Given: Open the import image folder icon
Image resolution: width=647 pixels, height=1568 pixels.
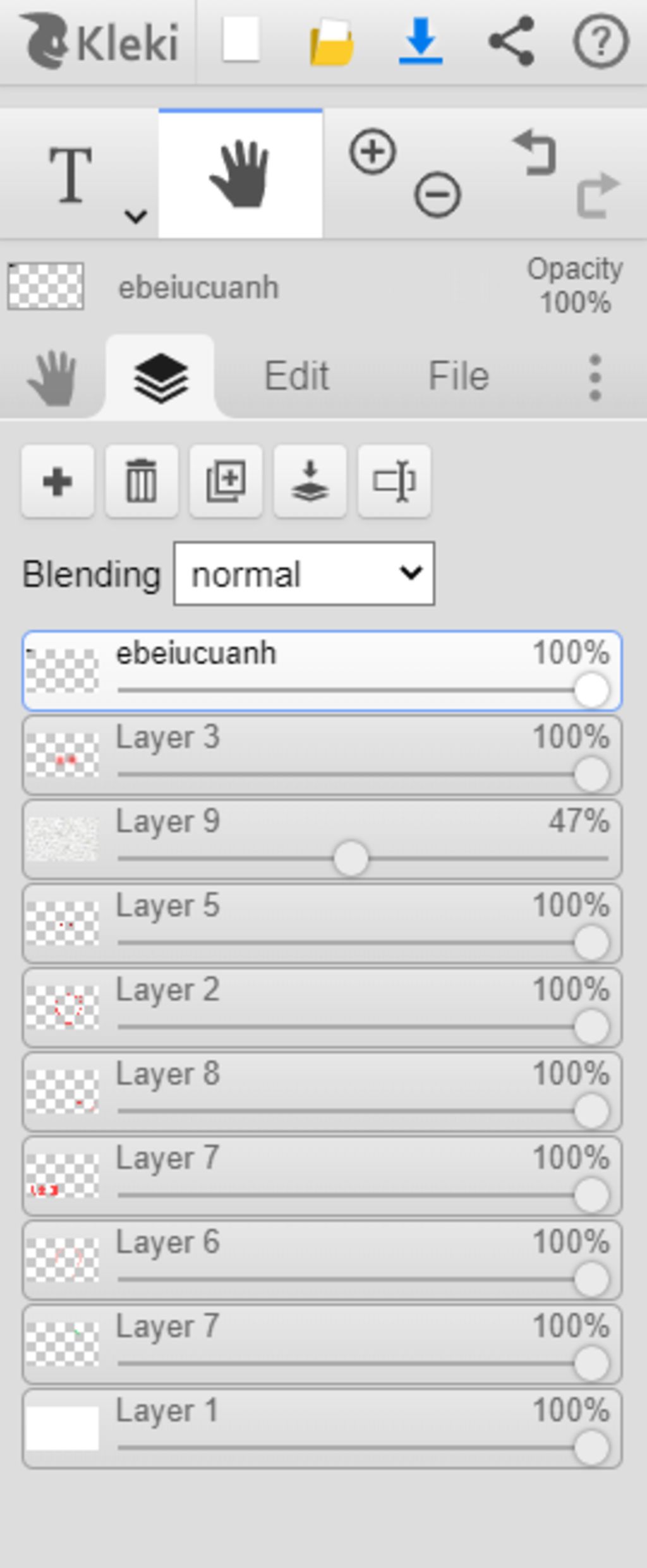Looking at the screenshot, I should click(x=331, y=42).
